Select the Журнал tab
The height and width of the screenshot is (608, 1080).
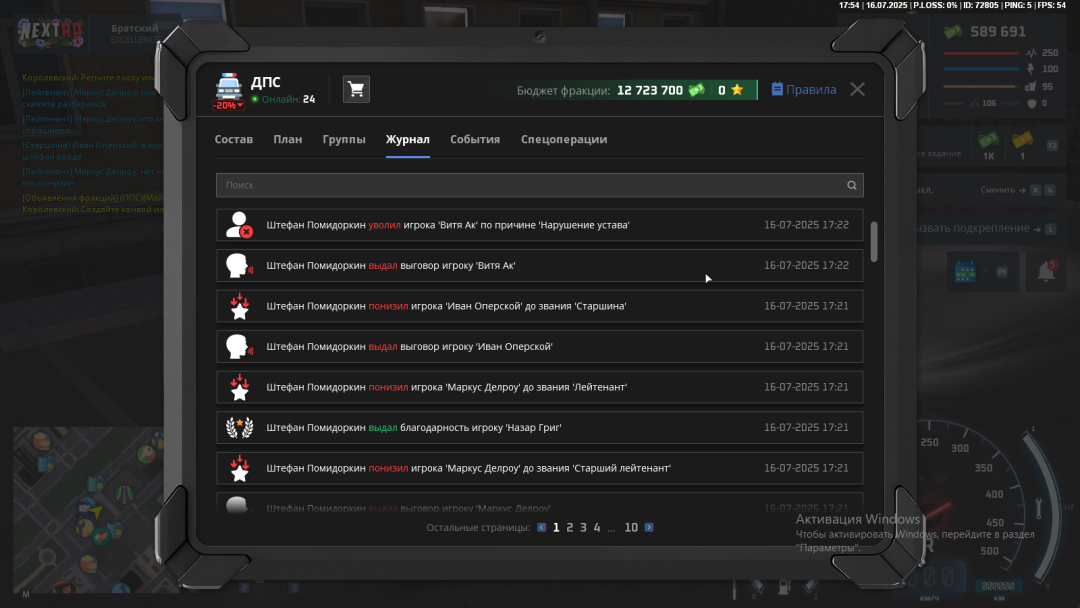(408, 139)
